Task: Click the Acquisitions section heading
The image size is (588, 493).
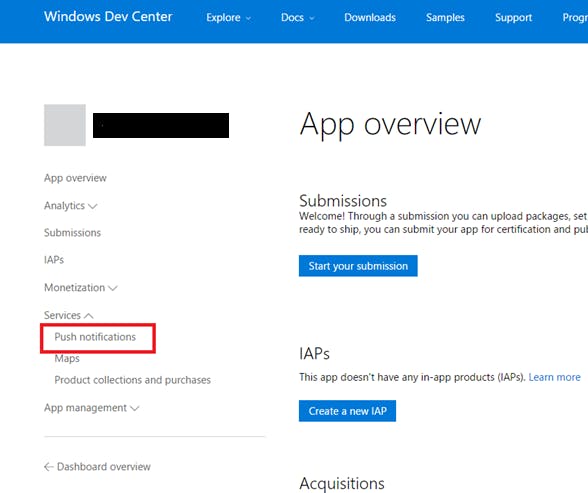Action: click(x=342, y=483)
